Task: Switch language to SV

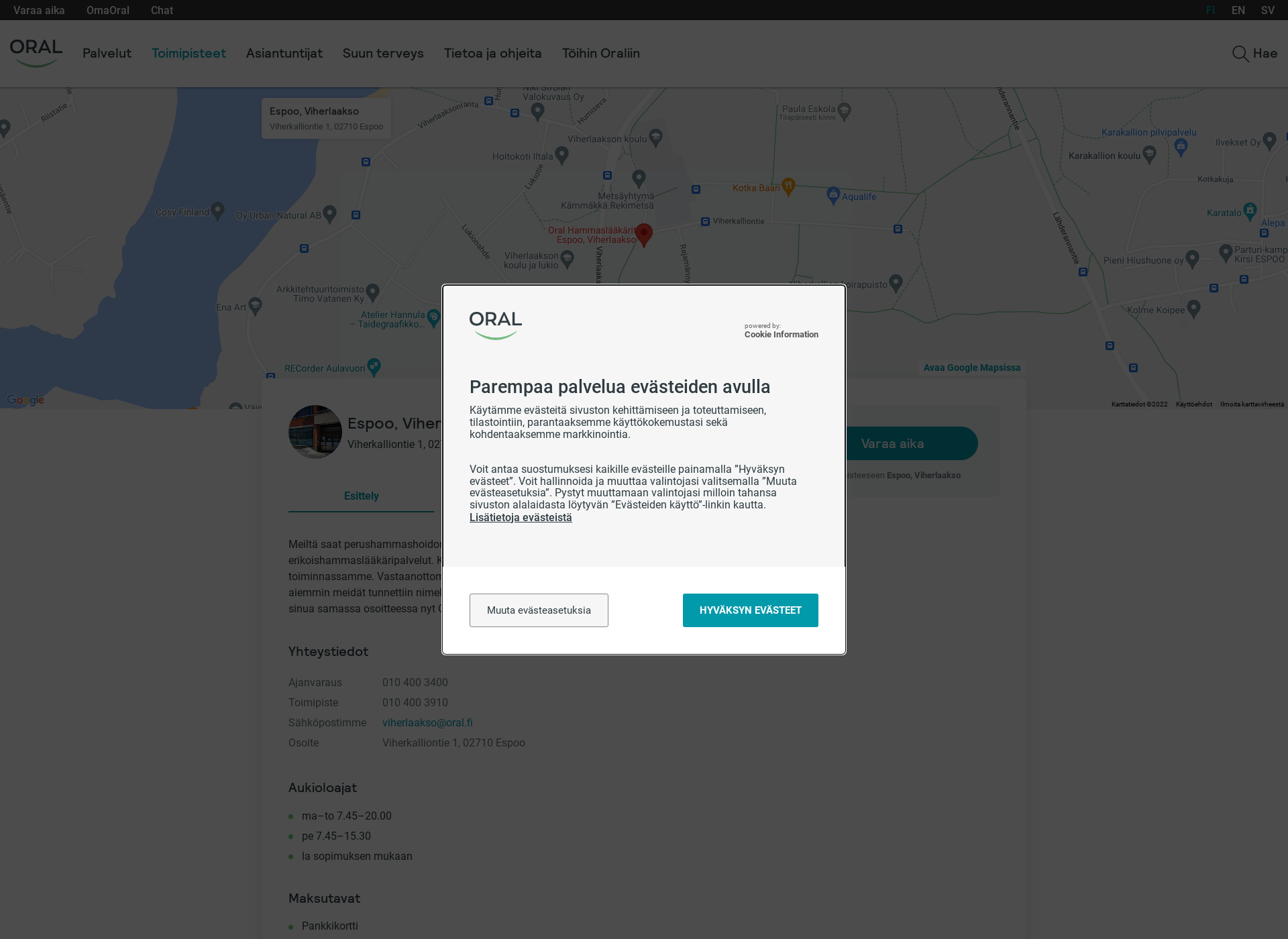Action: [1268, 10]
